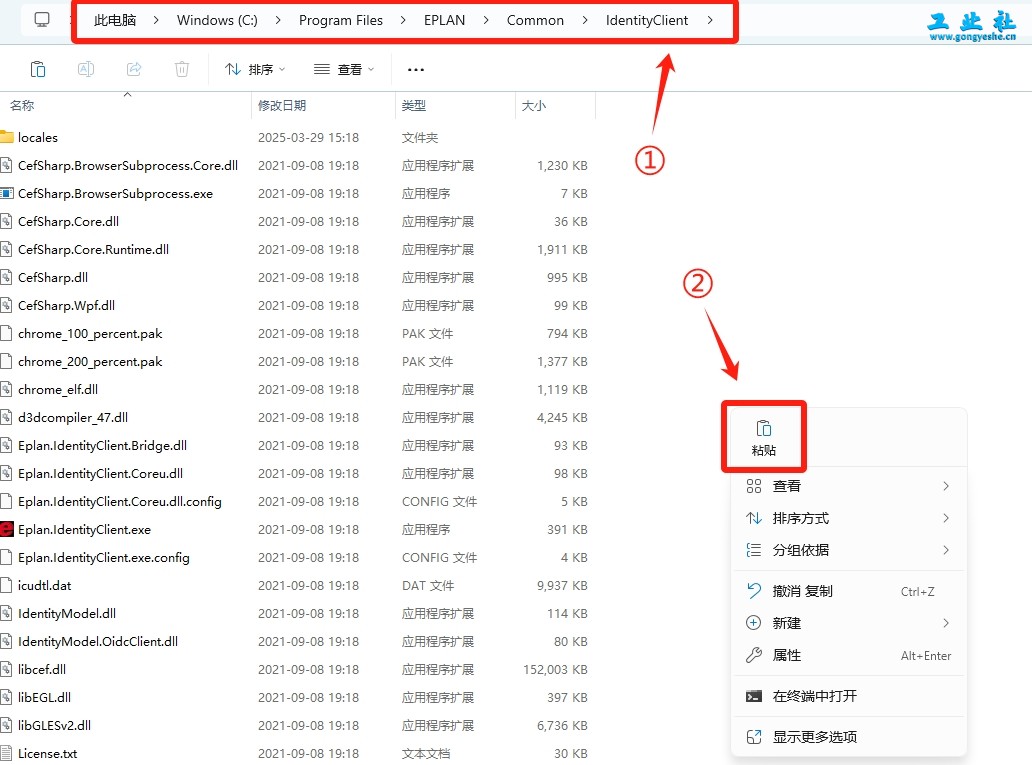Sort by the 大小 column header
The image size is (1032, 765).
click(x=534, y=105)
